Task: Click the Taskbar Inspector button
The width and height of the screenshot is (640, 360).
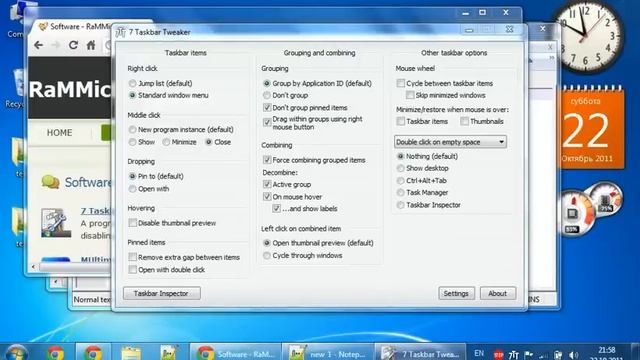Action: click(162, 293)
